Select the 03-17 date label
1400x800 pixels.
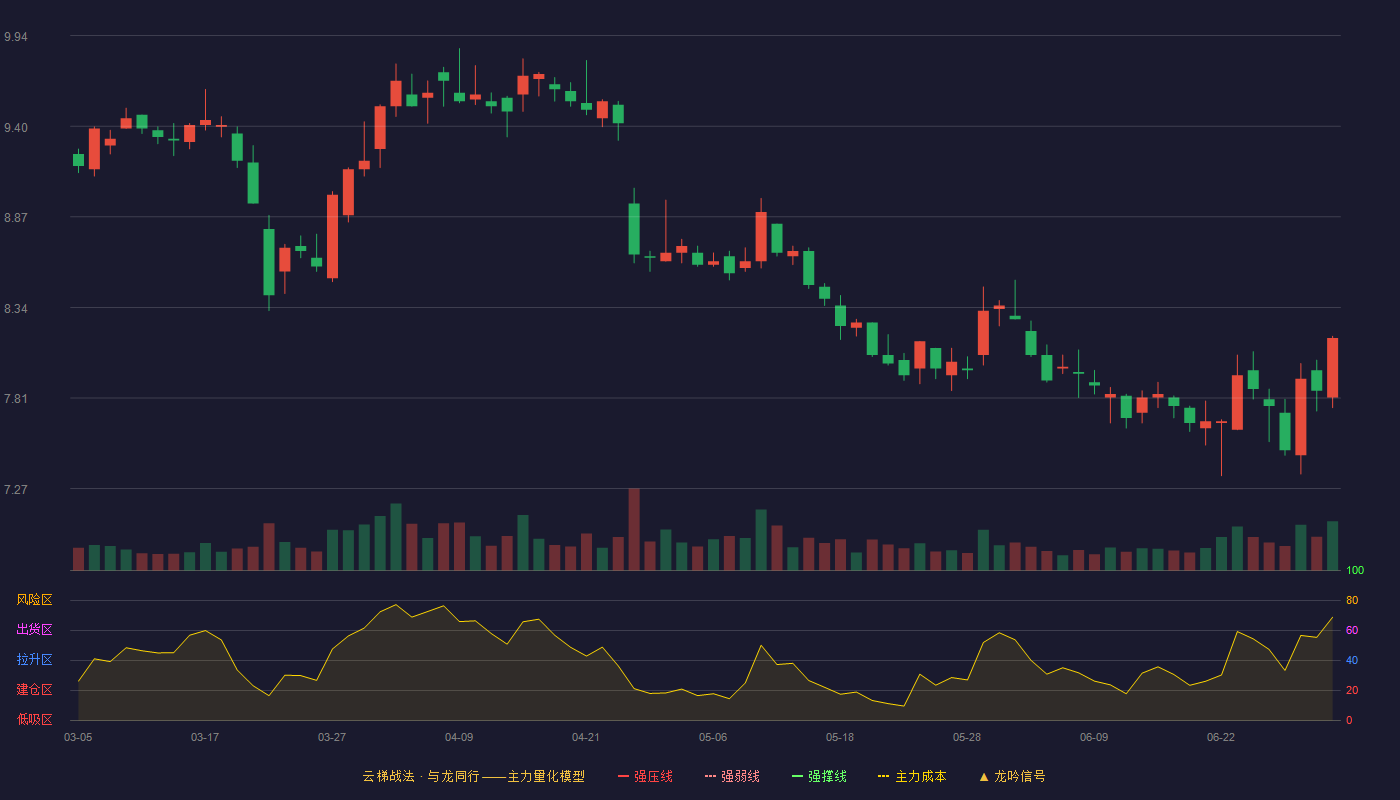[205, 737]
